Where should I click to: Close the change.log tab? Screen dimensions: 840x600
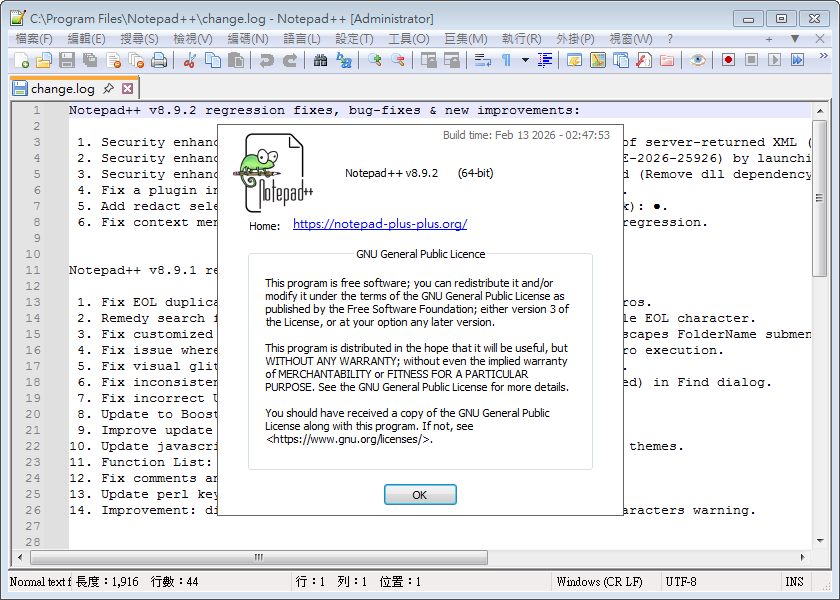pos(128,88)
